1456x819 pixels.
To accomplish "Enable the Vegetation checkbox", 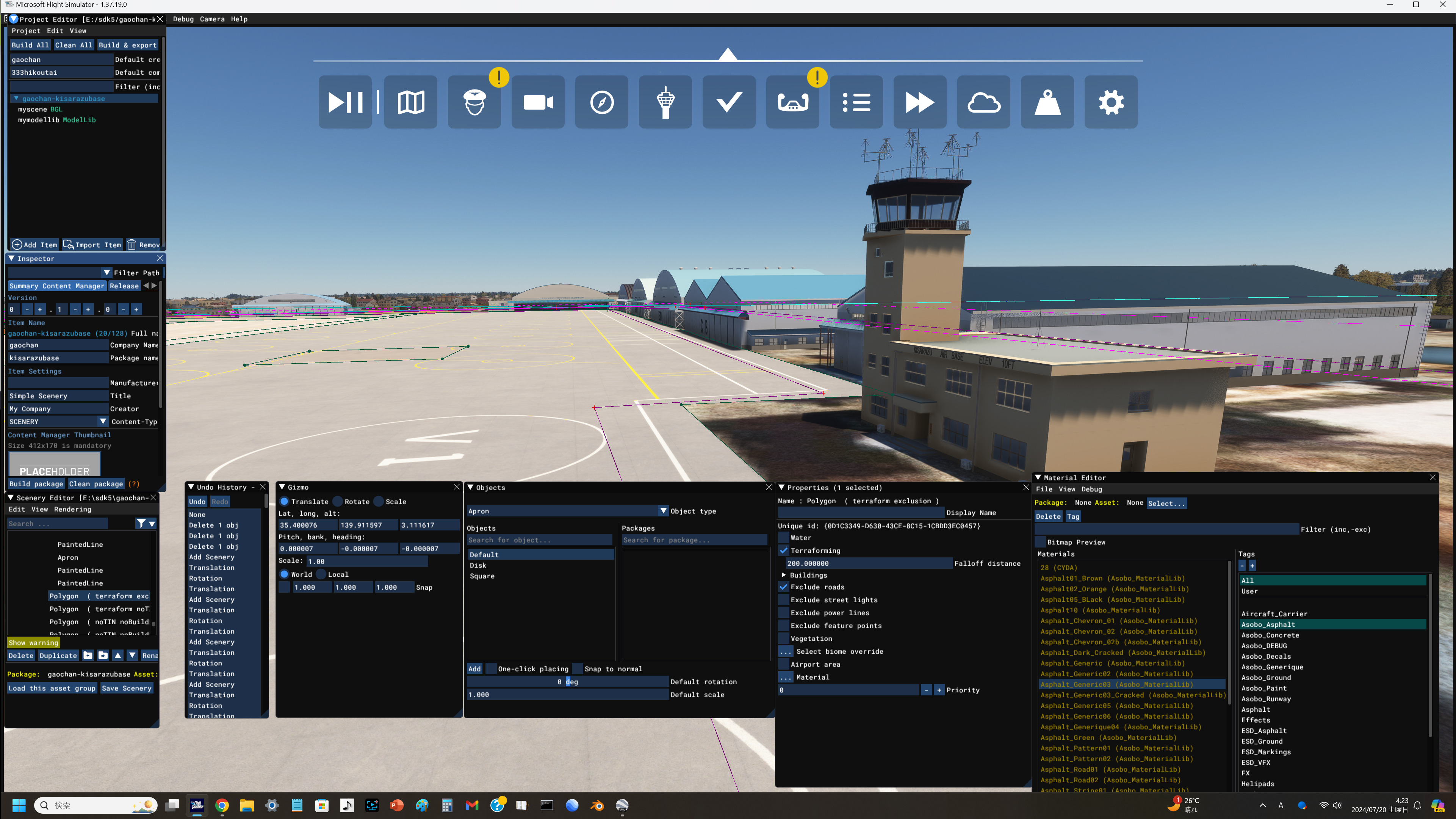I will pos(783,639).
